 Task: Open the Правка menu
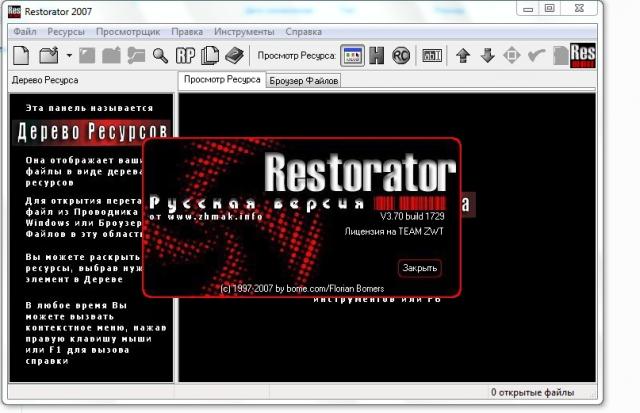(187, 32)
